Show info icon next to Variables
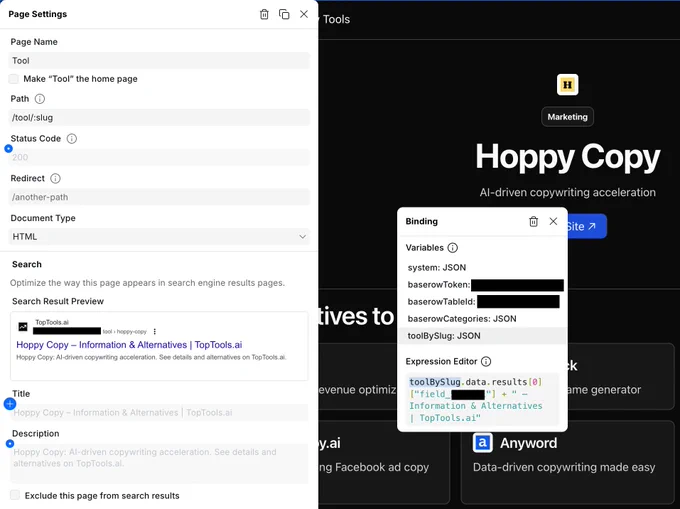680x509 pixels. point(452,248)
